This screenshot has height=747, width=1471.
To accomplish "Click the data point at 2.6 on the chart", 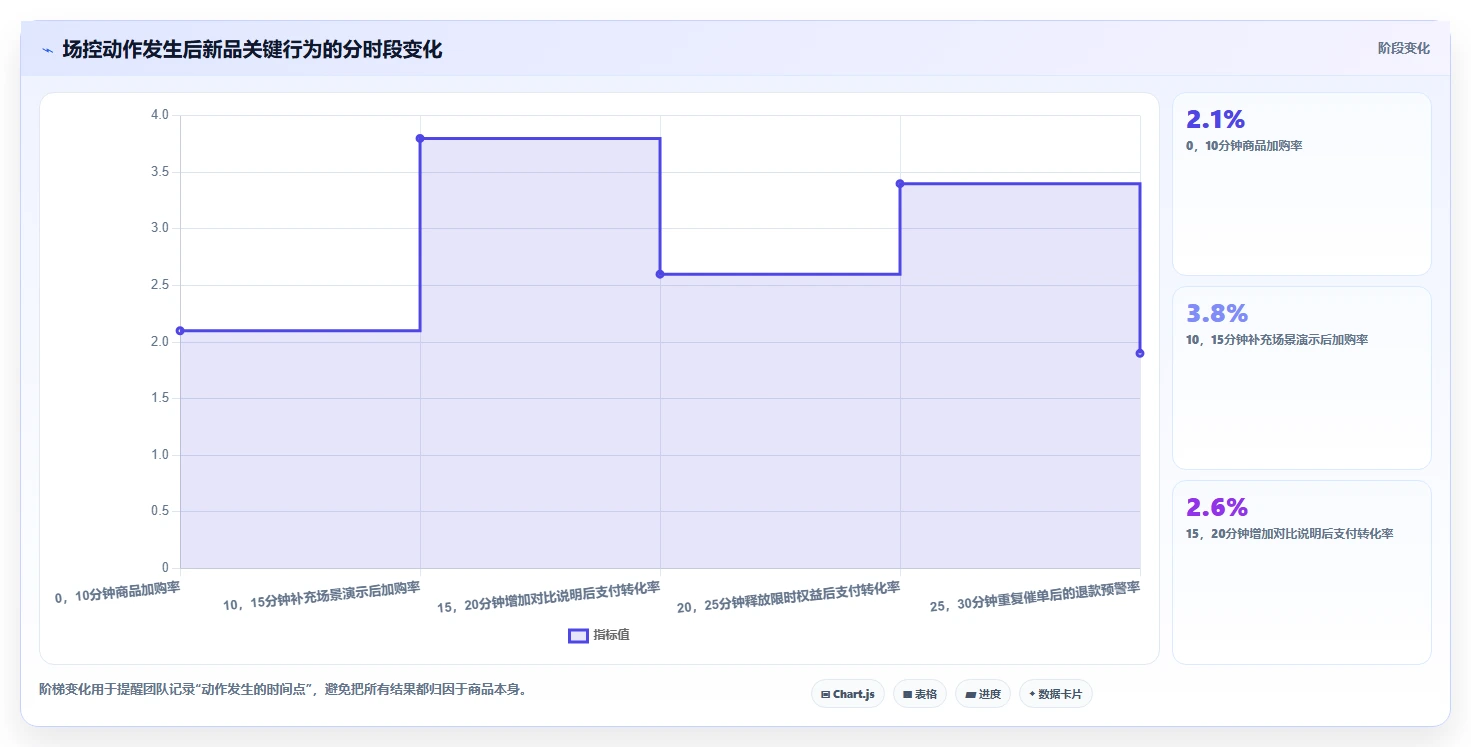I will 660,274.
